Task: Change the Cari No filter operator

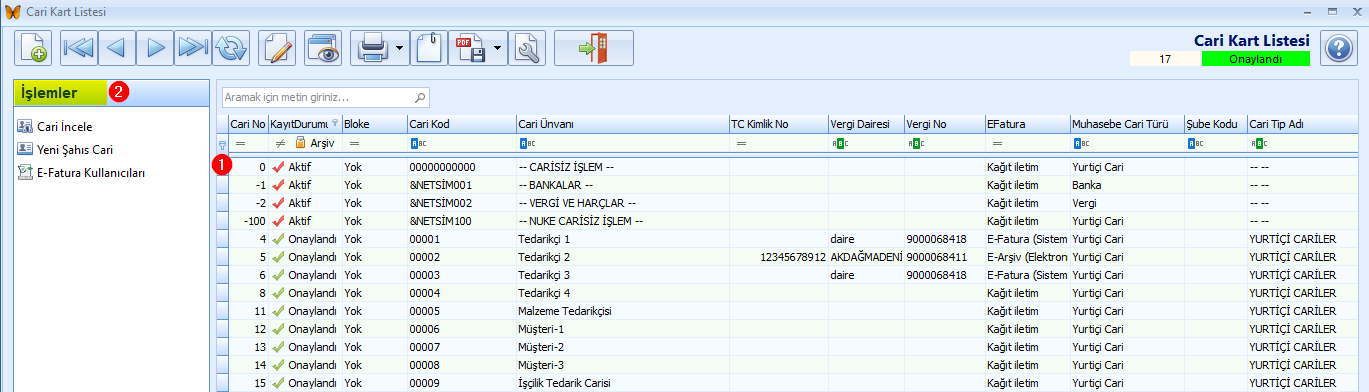Action: pos(240,143)
